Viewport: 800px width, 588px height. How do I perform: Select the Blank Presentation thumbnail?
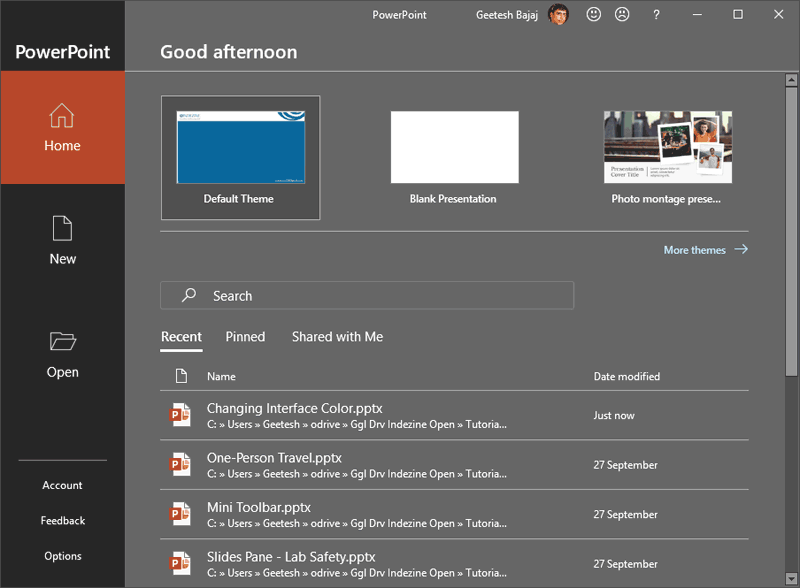point(455,145)
